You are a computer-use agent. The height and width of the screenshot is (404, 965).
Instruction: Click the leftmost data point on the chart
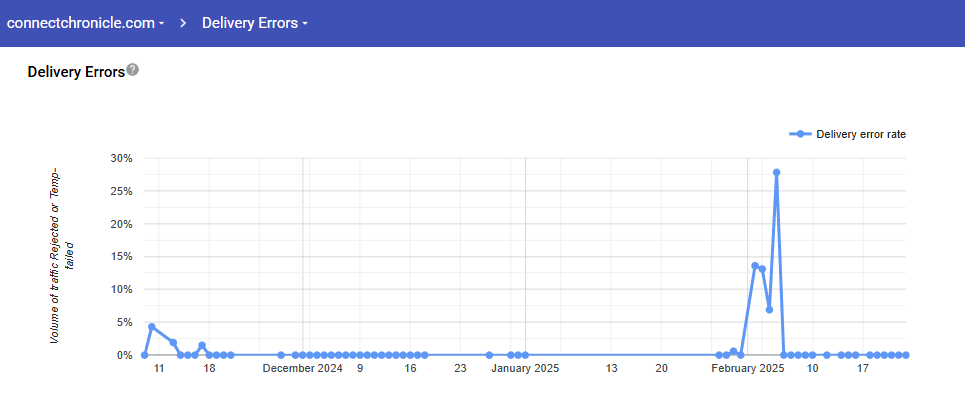(145, 355)
